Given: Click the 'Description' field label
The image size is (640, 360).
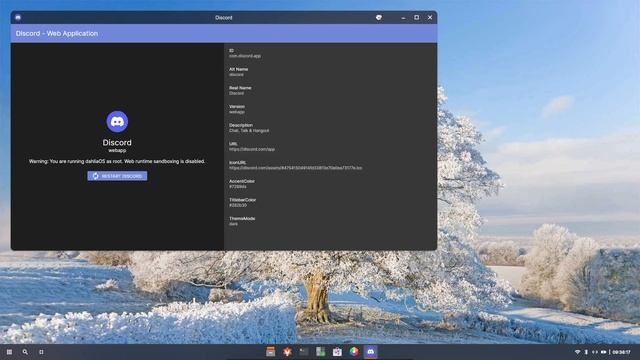Looking at the screenshot, I should point(241,125).
